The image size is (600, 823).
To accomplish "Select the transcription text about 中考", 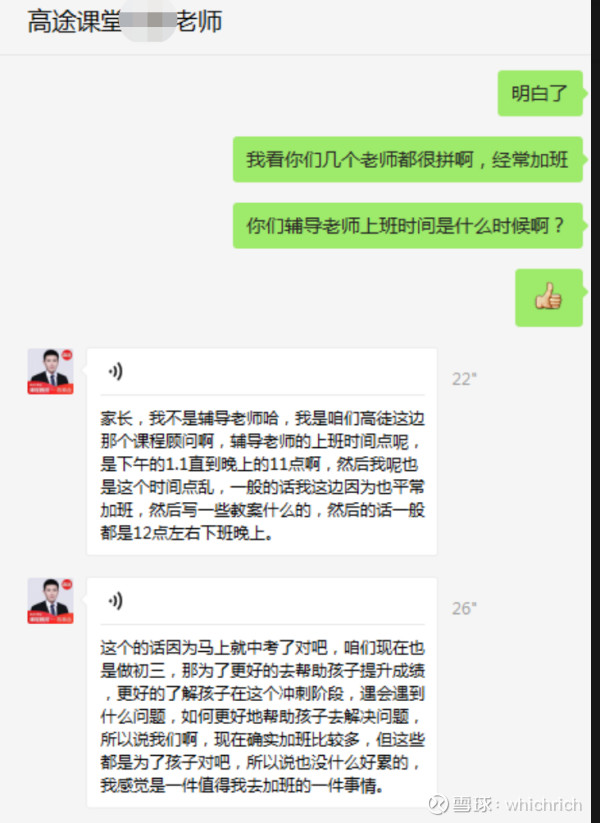I will (x=262, y=716).
